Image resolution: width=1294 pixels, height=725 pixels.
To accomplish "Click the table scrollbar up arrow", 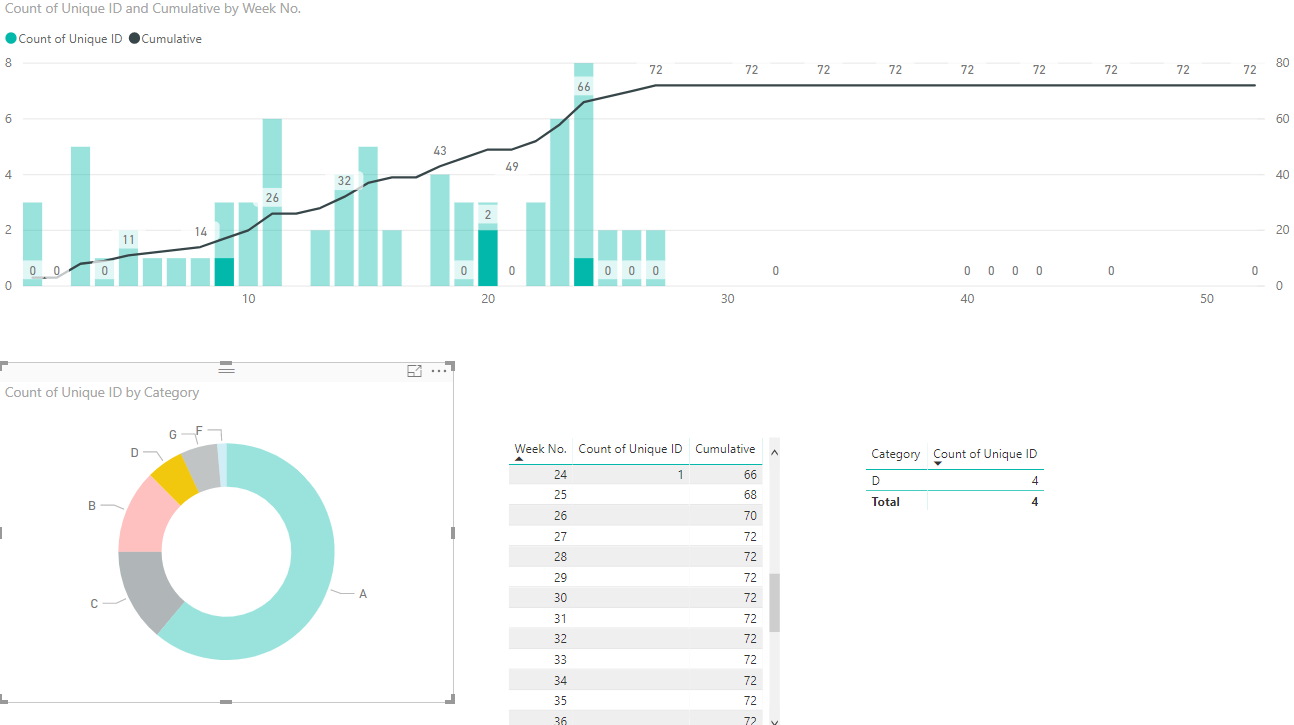I will tap(774, 452).
